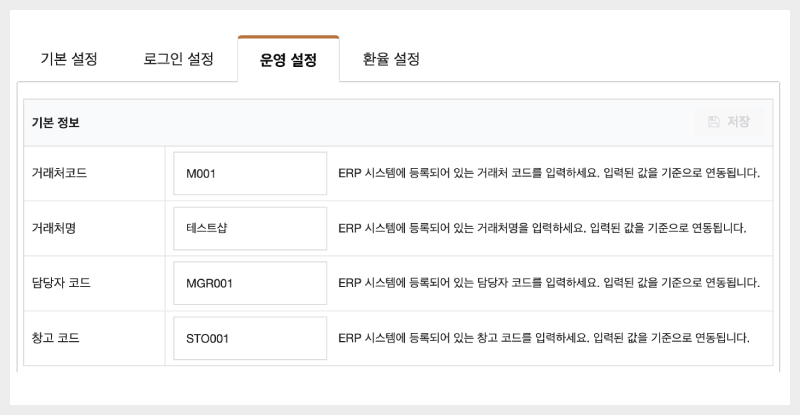Image resolution: width=800 pixels, height=415 pixels.
Task: Click the 담당자 코드 ERP help text
Action: pos(549,283)
